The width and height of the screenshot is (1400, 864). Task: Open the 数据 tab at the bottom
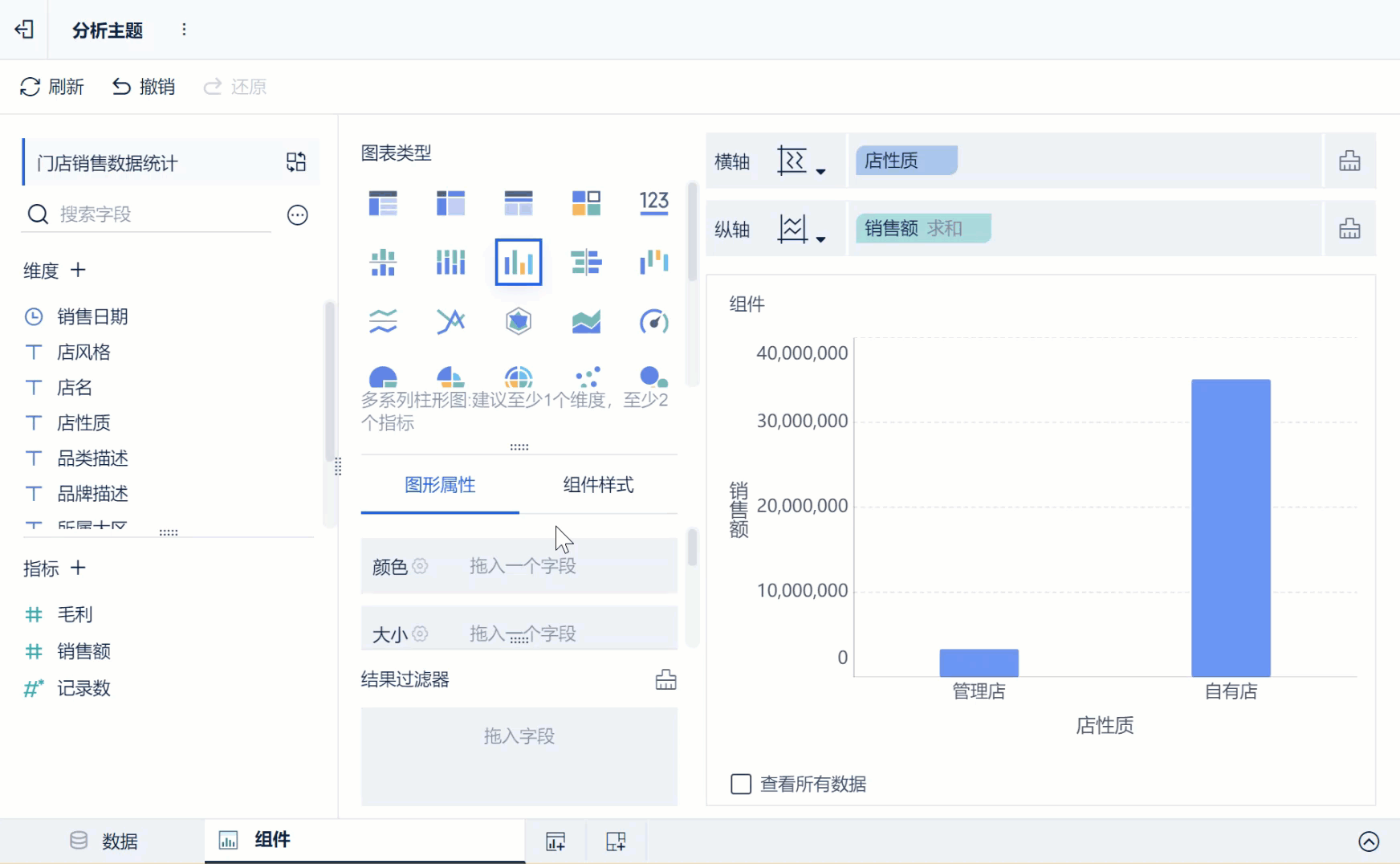(x=103, y=841)
